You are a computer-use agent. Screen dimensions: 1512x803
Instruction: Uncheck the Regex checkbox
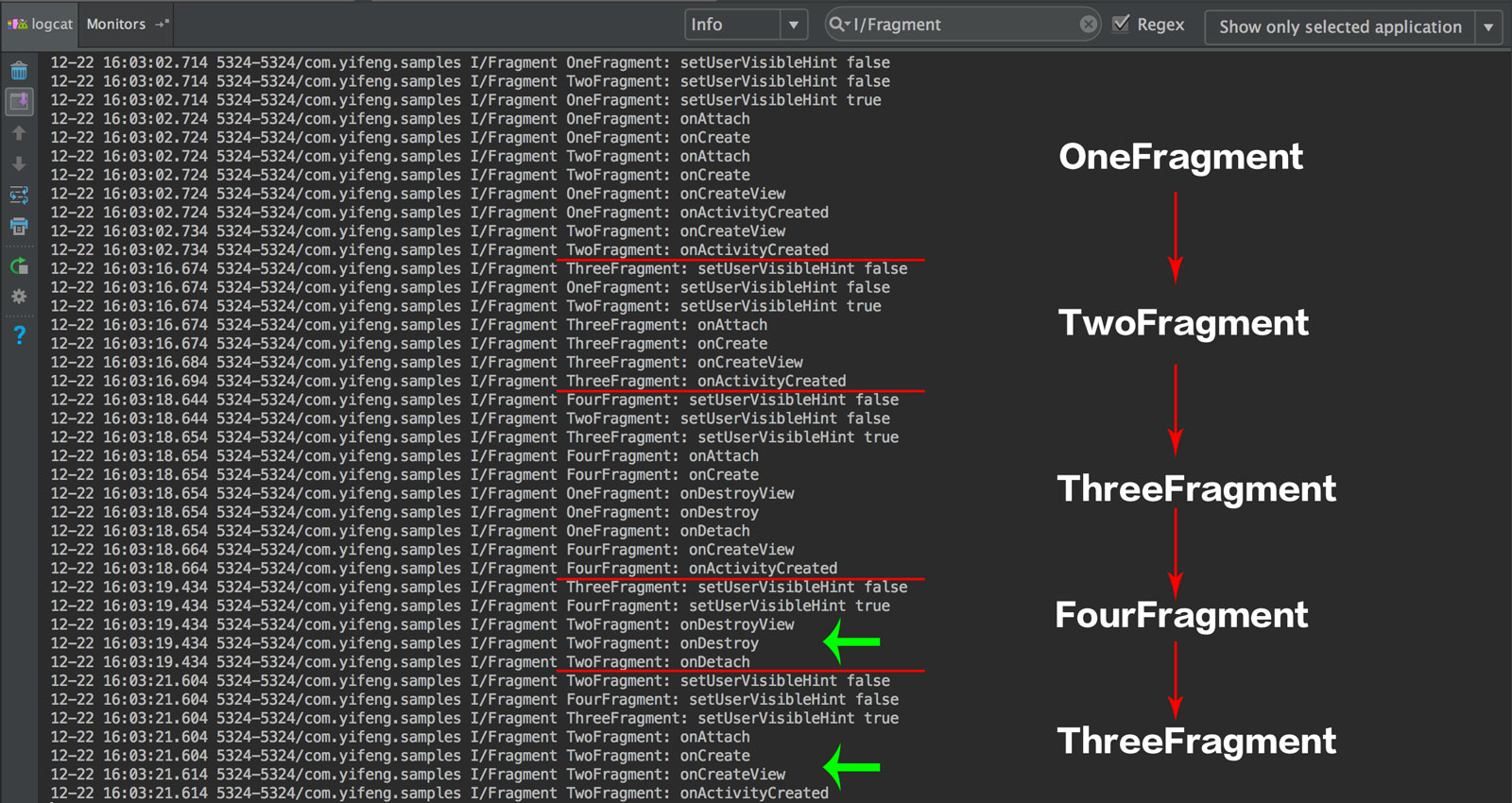click(1122, 24)
